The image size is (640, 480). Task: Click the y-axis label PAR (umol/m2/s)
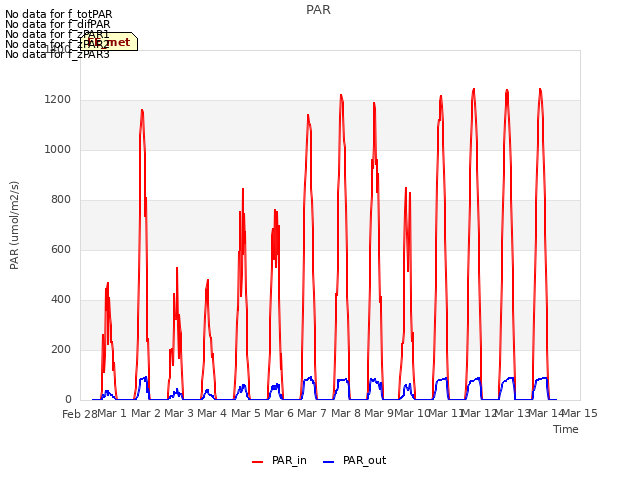(x=14, y=225)
